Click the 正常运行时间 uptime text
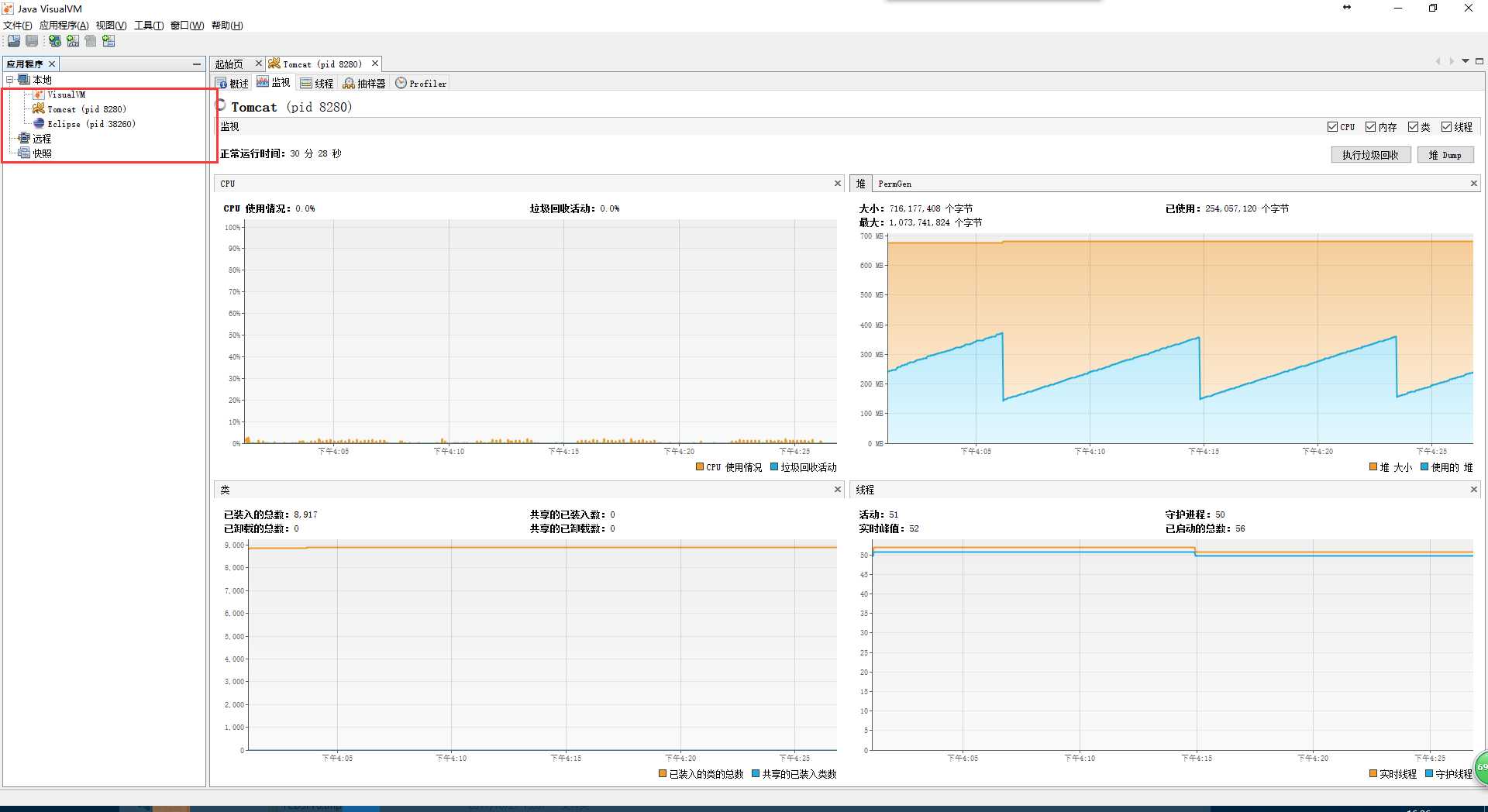Screen dimensions: 1488x812 click(x=281, y=153)
